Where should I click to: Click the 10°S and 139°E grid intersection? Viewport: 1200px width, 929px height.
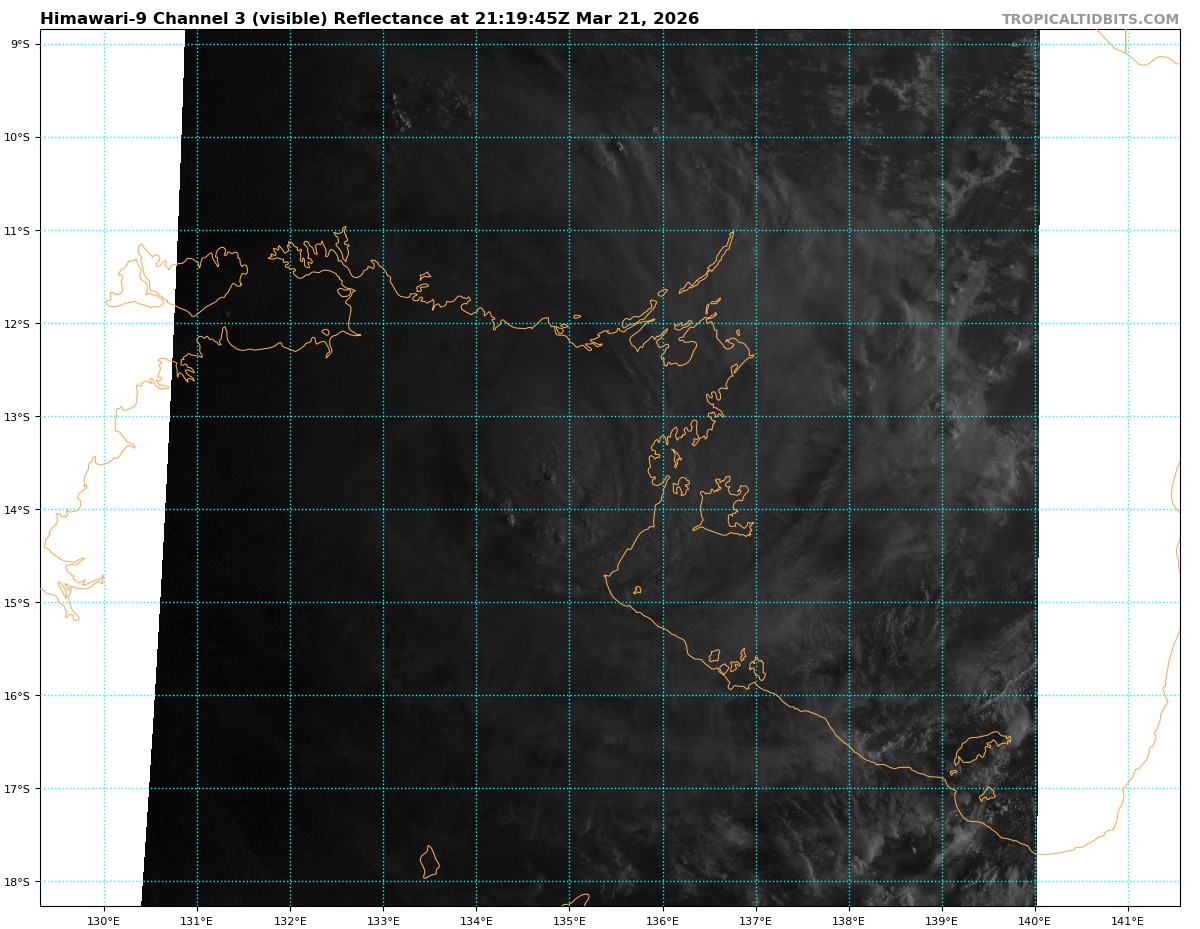point(942,138)
